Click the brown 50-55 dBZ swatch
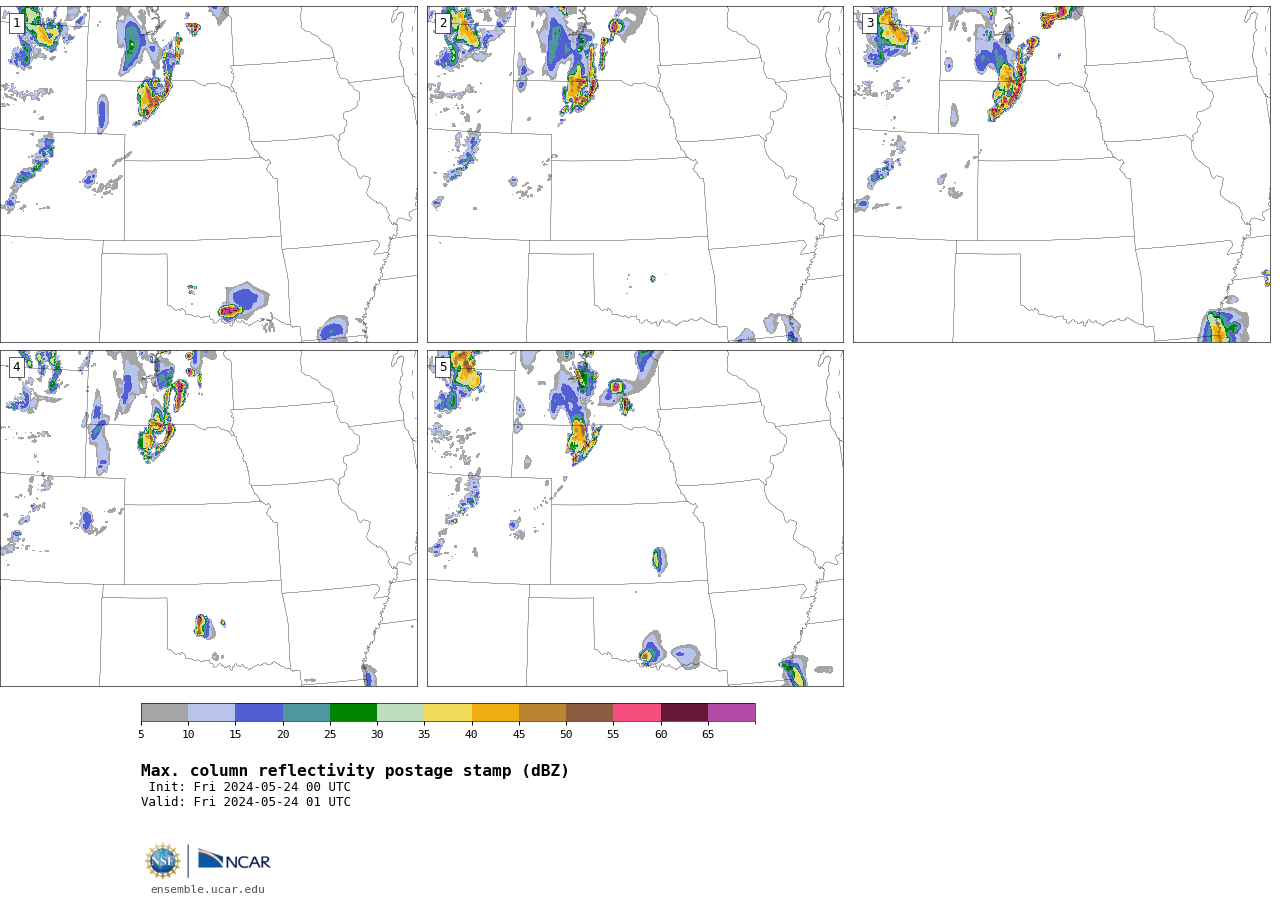Screen dimensions: 1280x901 click(589, 713)
